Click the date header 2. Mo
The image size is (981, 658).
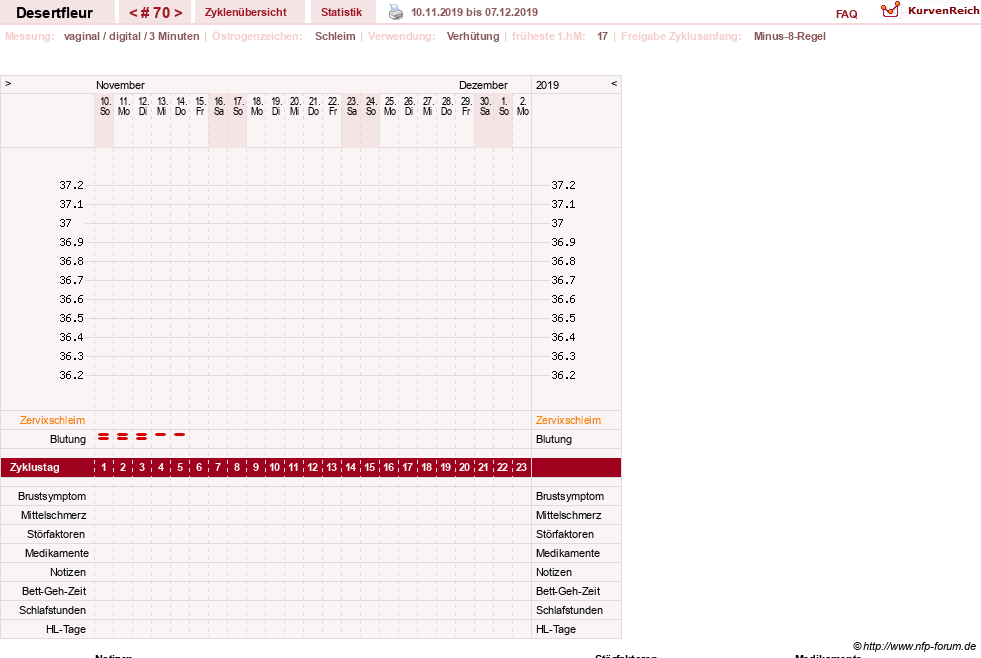(523, 106)
